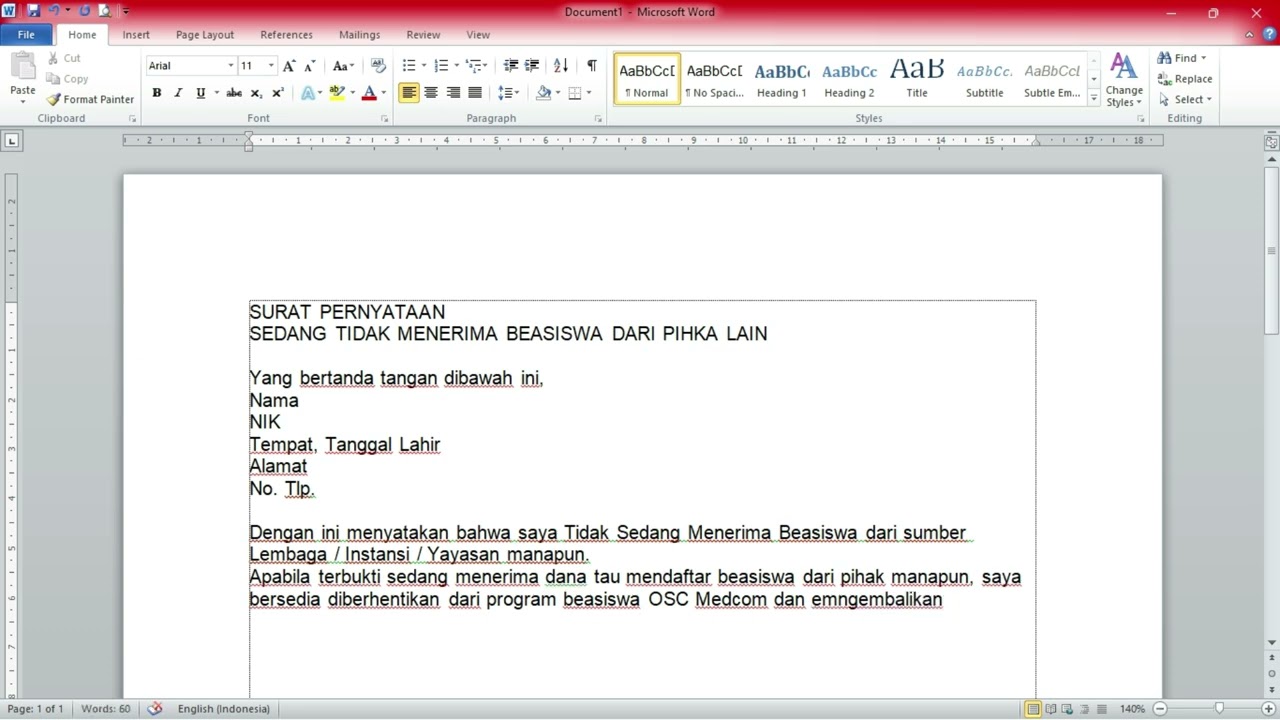Switch to the Page Layout tab
This screenshot has height=720, width=1280.
[205, 35]
